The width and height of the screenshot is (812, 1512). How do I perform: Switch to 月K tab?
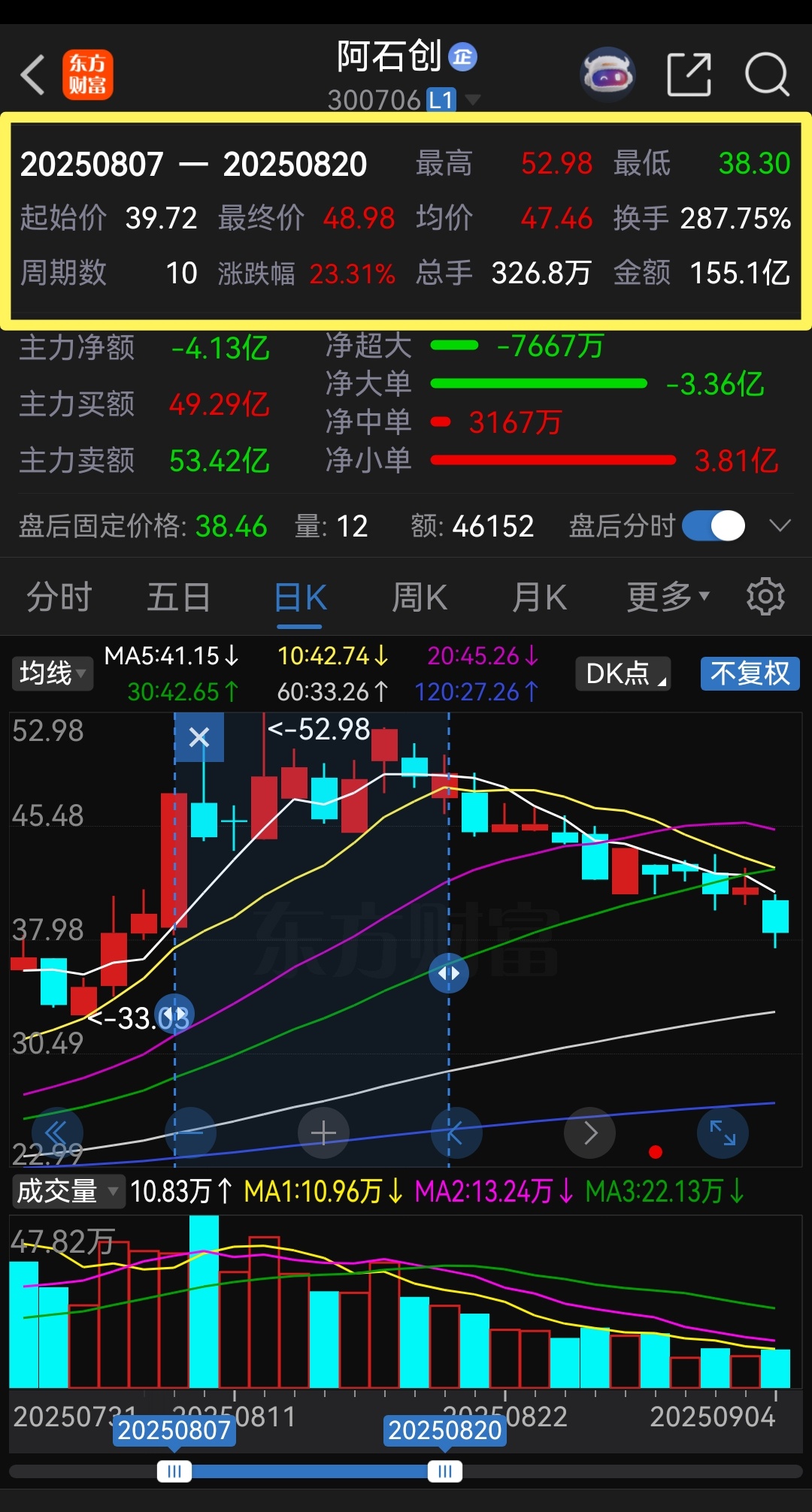[539, 597]
